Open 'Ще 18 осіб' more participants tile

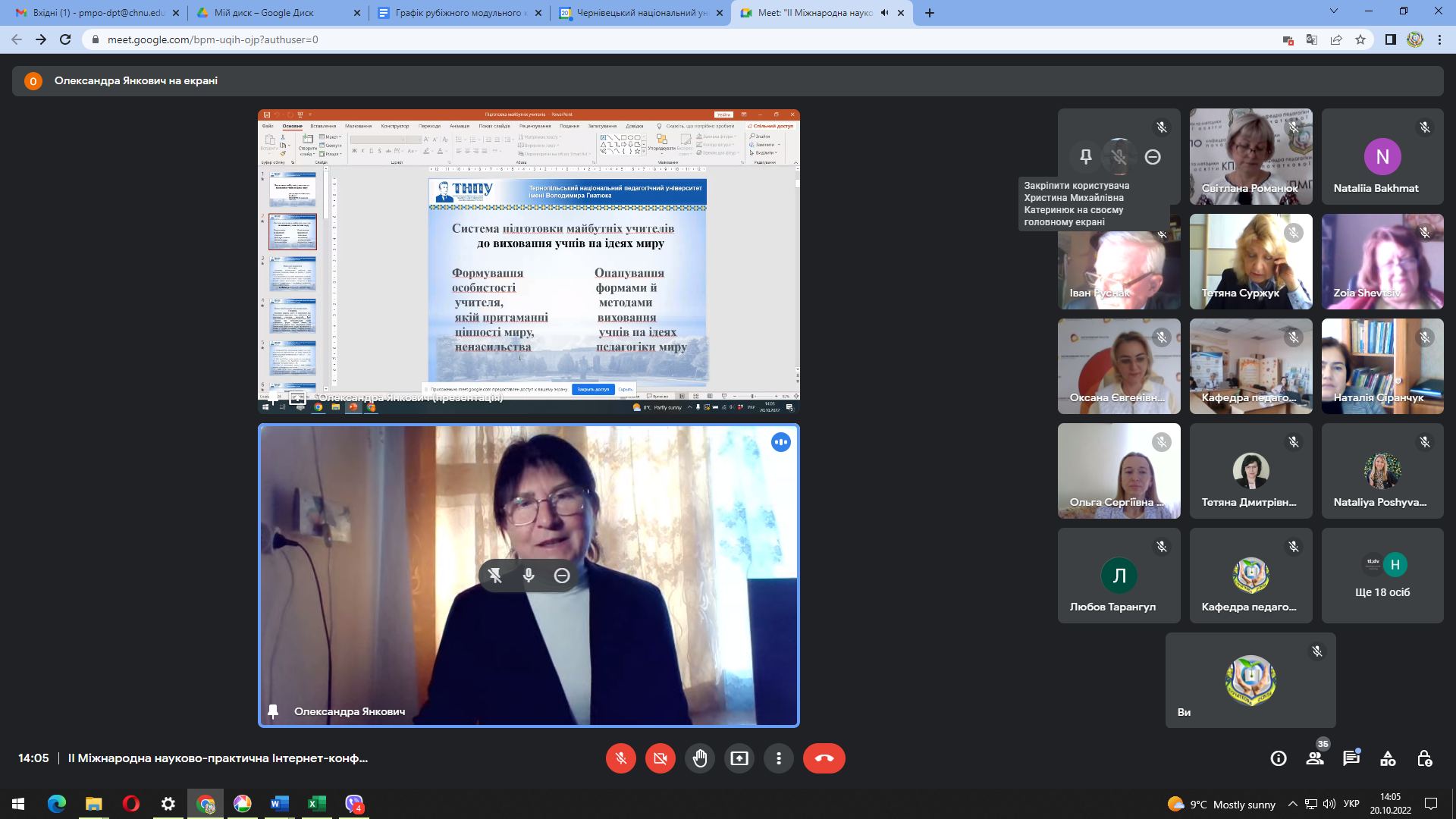(1382, 576)
